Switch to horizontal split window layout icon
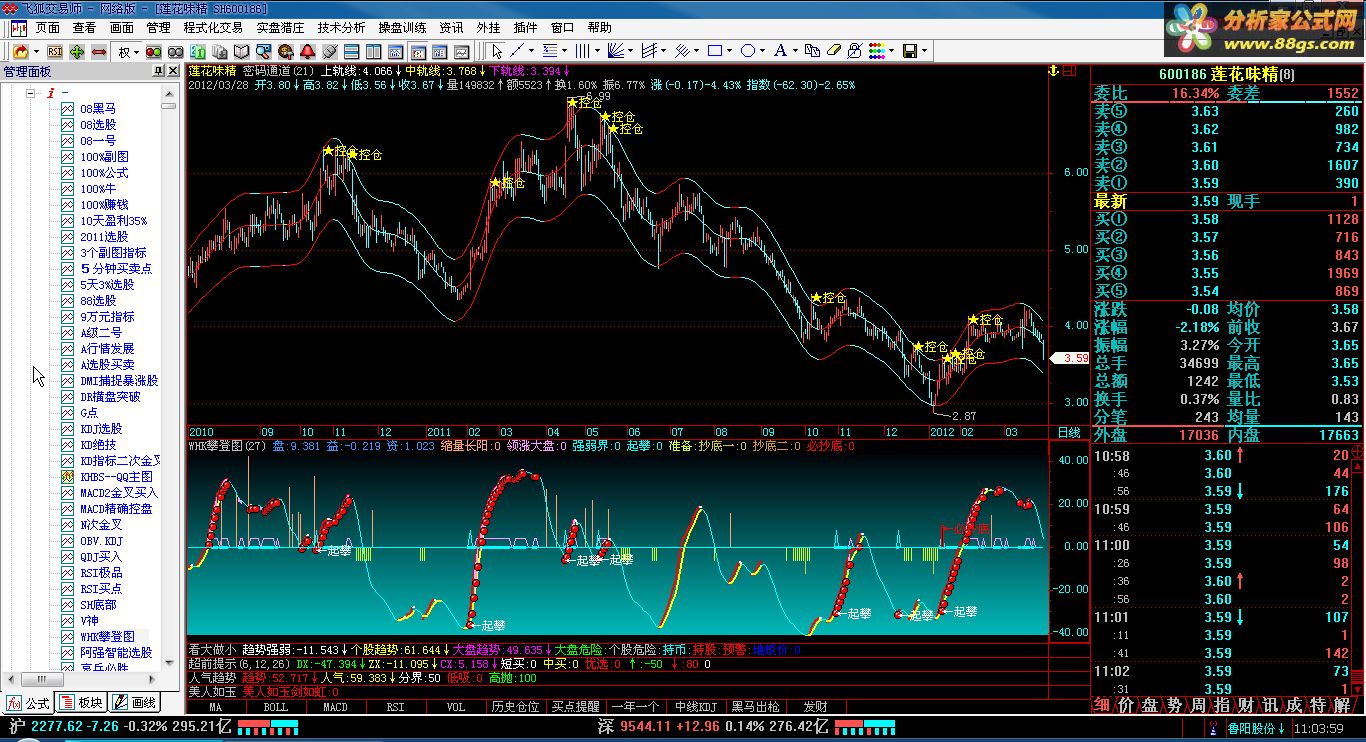1366x742 pixels. coord(351,51)
